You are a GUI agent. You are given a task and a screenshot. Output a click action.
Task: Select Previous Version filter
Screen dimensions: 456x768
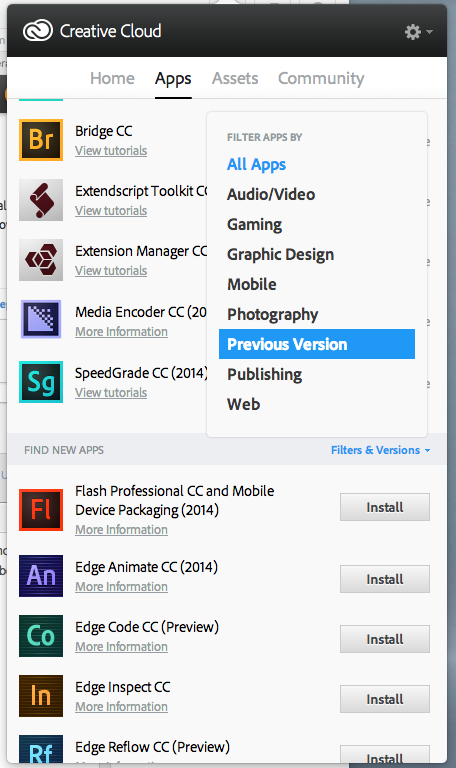point(317,344)
